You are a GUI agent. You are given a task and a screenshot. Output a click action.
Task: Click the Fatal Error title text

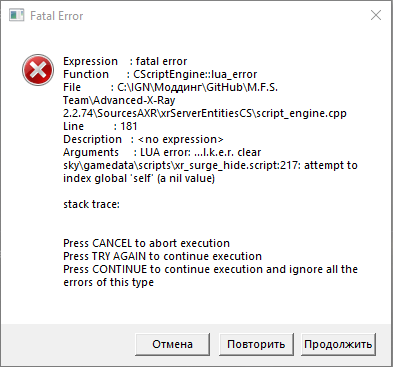click(x=56, y=16)
